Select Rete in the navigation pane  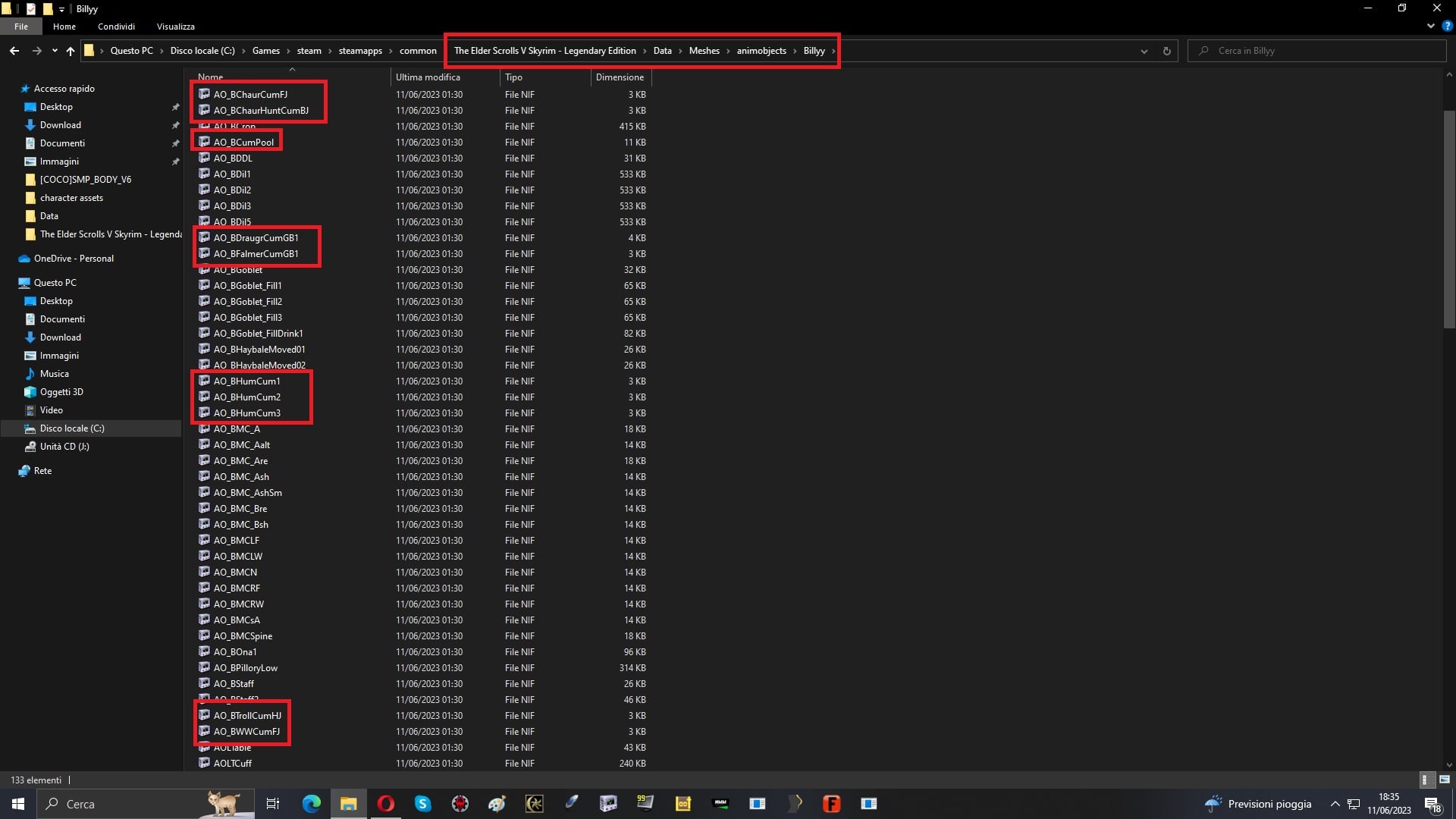[x=42, y=470]
